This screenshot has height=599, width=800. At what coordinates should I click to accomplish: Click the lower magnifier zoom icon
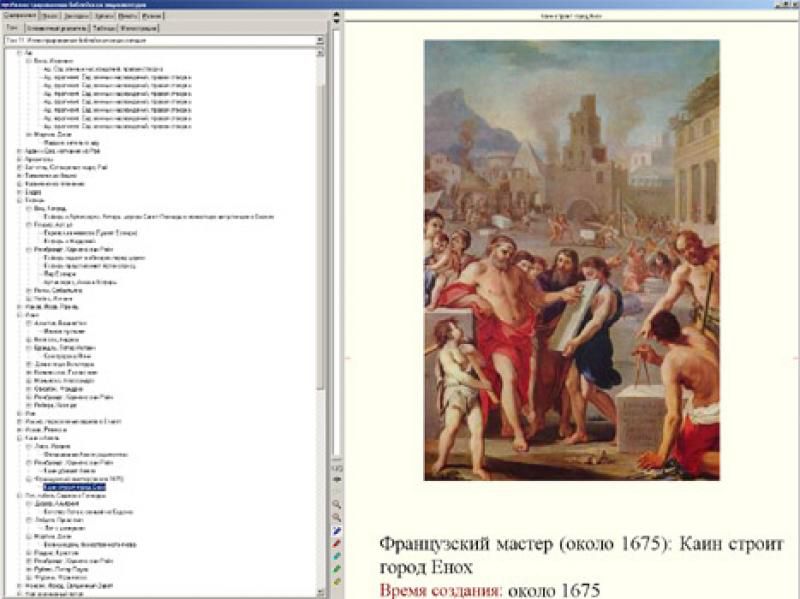(x=337, y=516)
